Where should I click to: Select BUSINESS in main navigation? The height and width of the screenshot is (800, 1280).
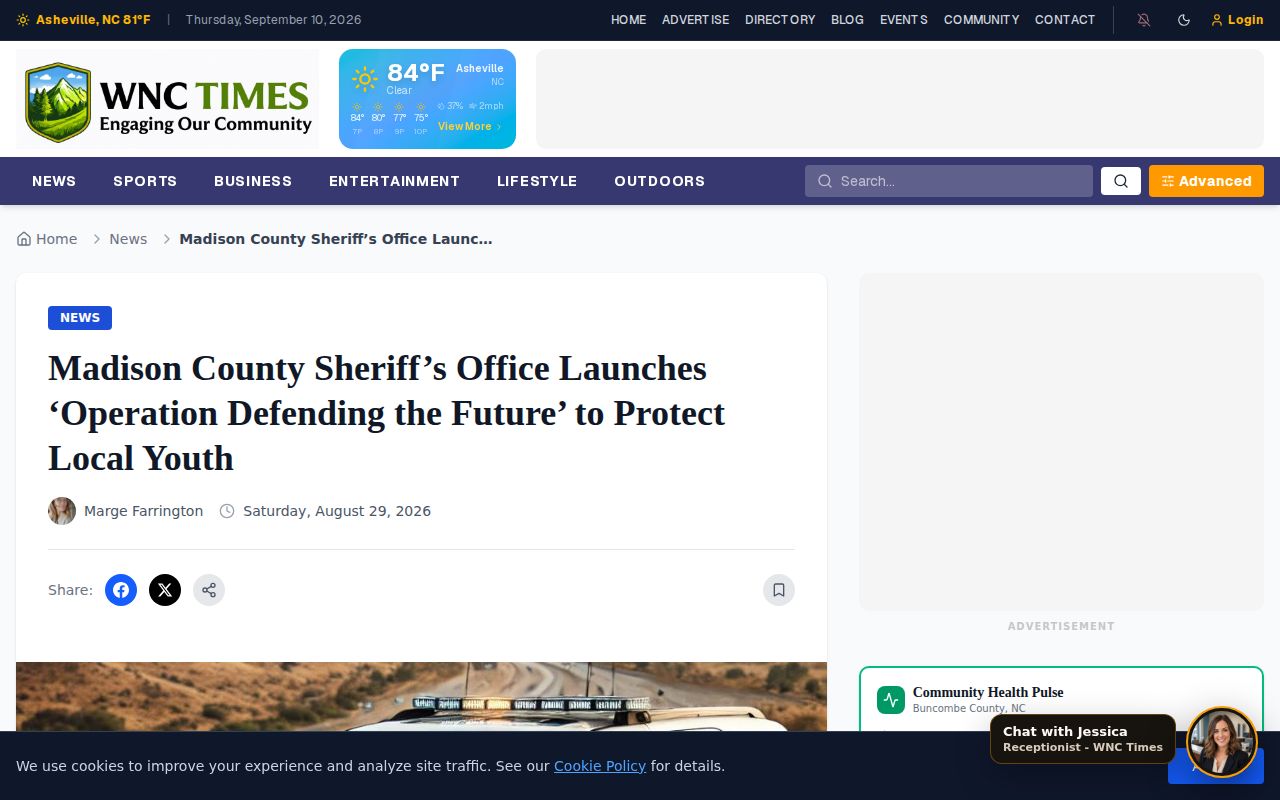pos(253,181)
